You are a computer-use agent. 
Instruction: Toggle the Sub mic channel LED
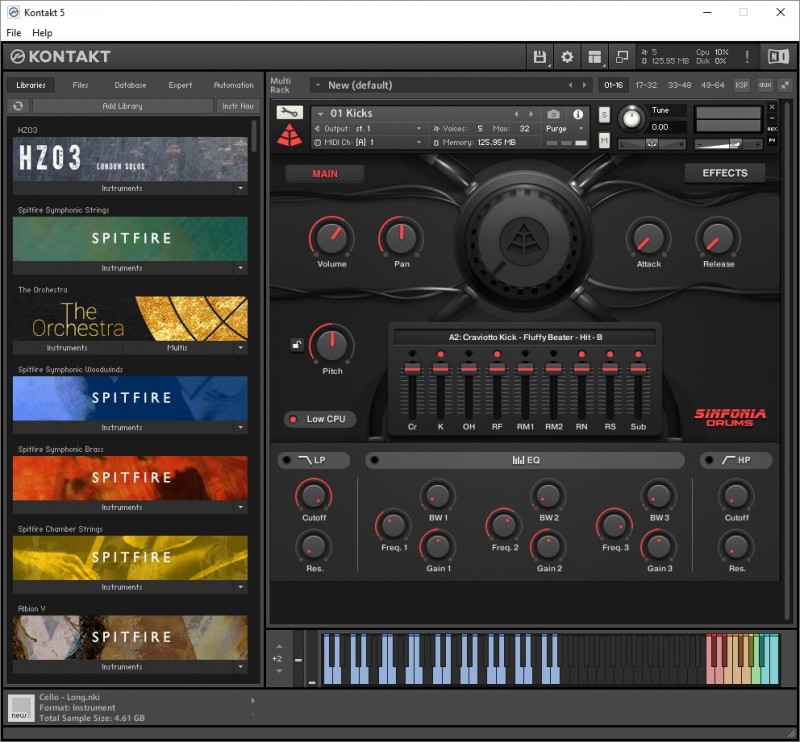(x=638, y=354)
